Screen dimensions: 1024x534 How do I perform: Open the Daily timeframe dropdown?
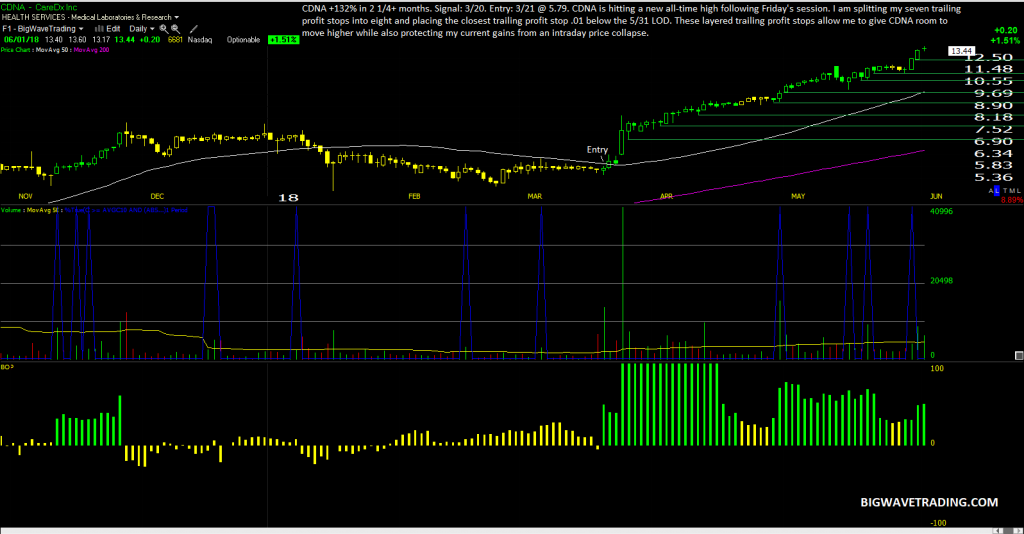[142, 29]
